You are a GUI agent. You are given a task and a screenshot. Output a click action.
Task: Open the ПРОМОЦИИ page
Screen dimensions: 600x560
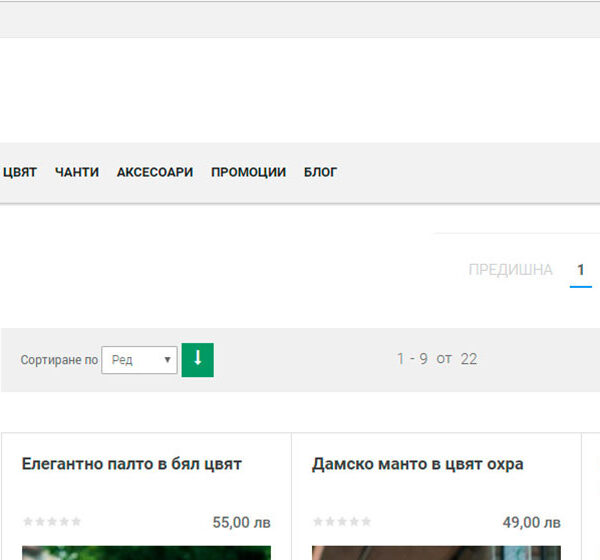(248, 172)
